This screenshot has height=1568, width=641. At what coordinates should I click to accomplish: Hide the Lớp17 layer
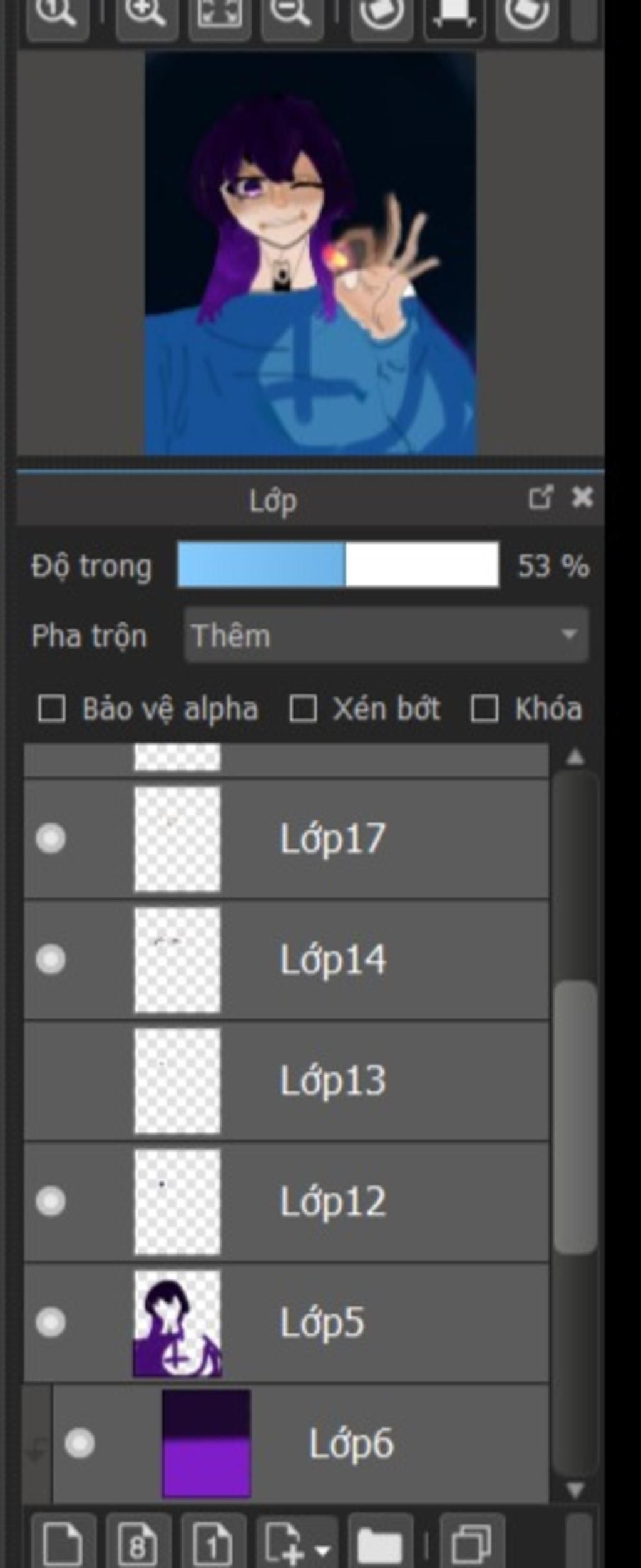click(x=51, y=839)
